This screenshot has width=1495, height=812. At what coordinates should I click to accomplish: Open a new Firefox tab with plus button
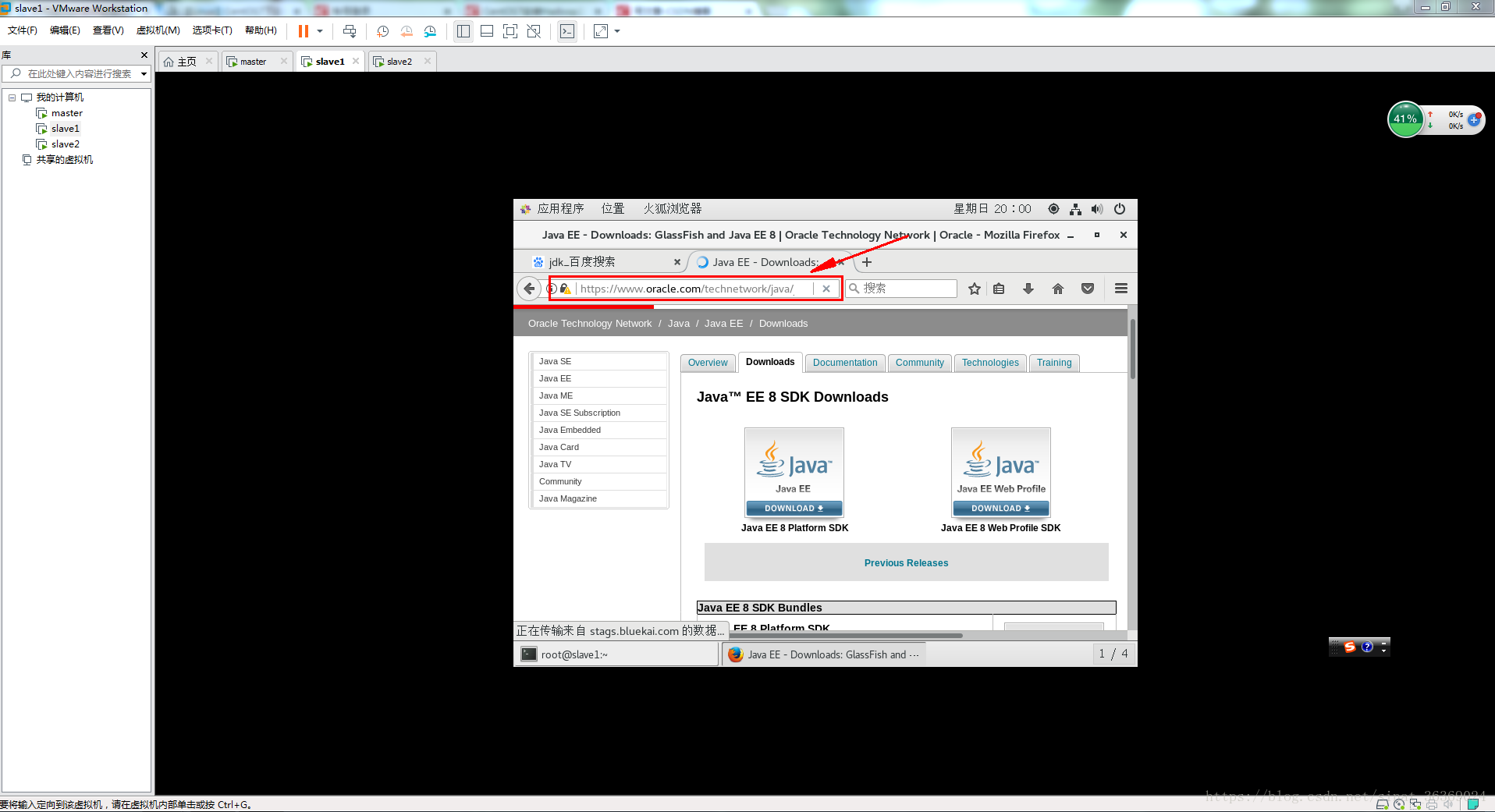[x=866, y=262]
